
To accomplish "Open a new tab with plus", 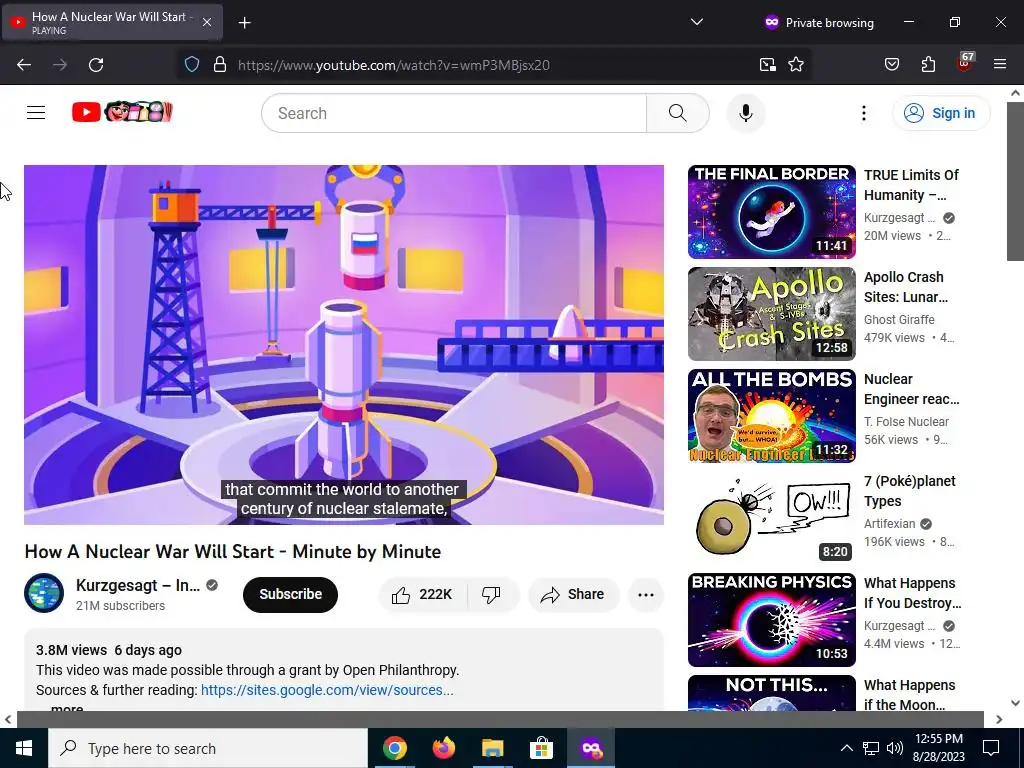I will pyautogui.click(x=244, y=23).
